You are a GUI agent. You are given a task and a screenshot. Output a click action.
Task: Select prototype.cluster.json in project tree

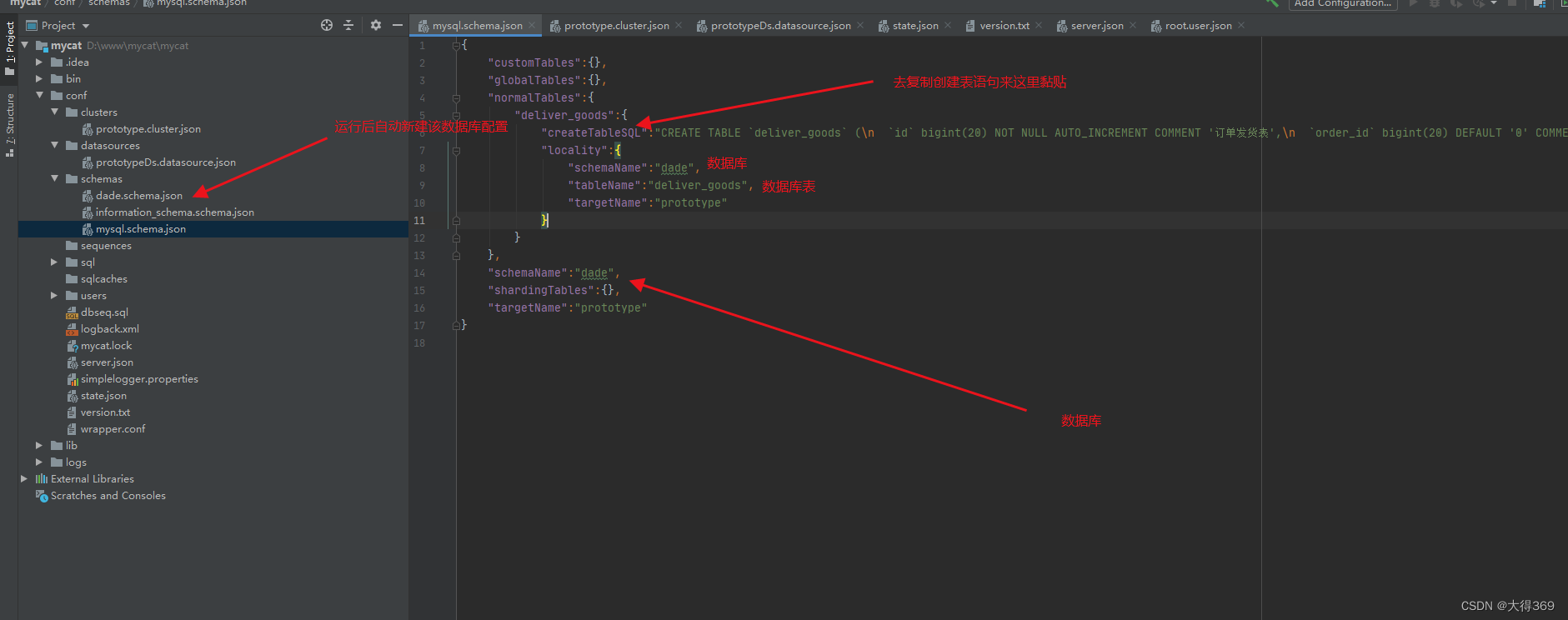[x=148, y=129]
